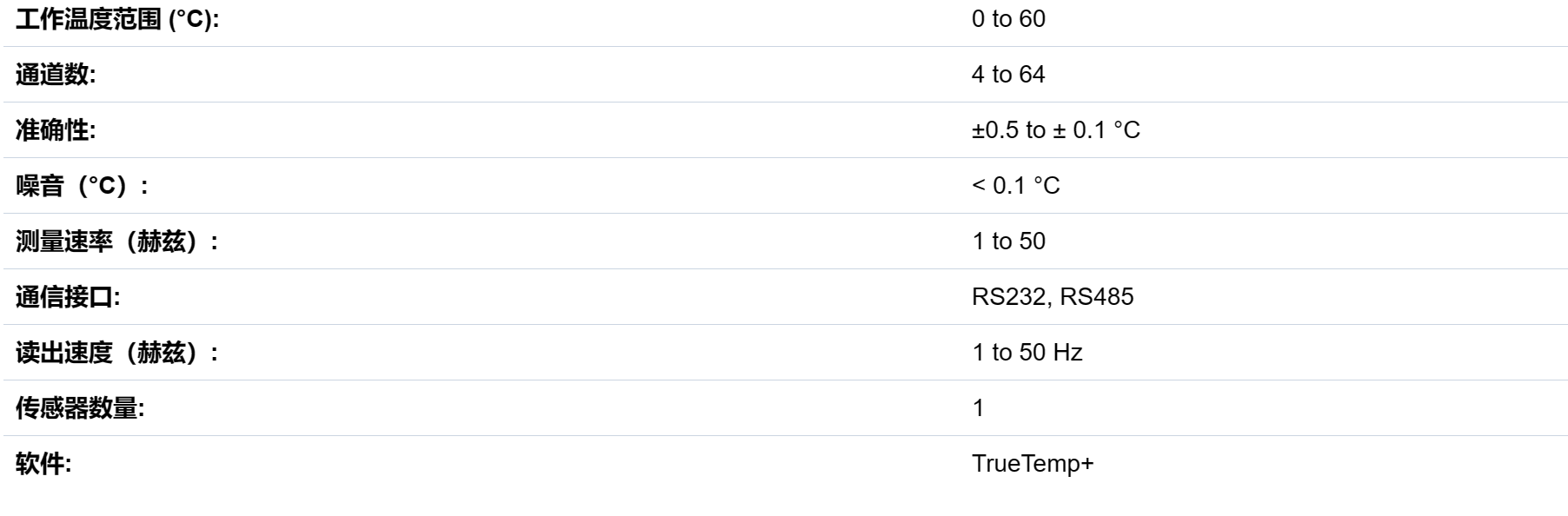Select the 1 to 50 Hz value

(x=1027, y=353)
